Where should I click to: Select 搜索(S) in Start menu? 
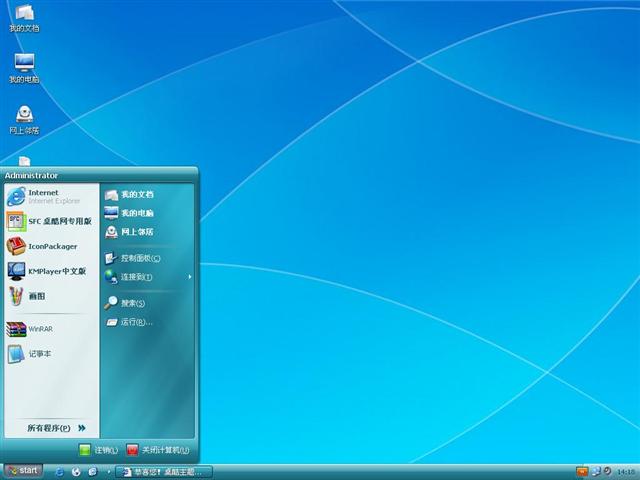pyautogui.click(x=132, y=303)
